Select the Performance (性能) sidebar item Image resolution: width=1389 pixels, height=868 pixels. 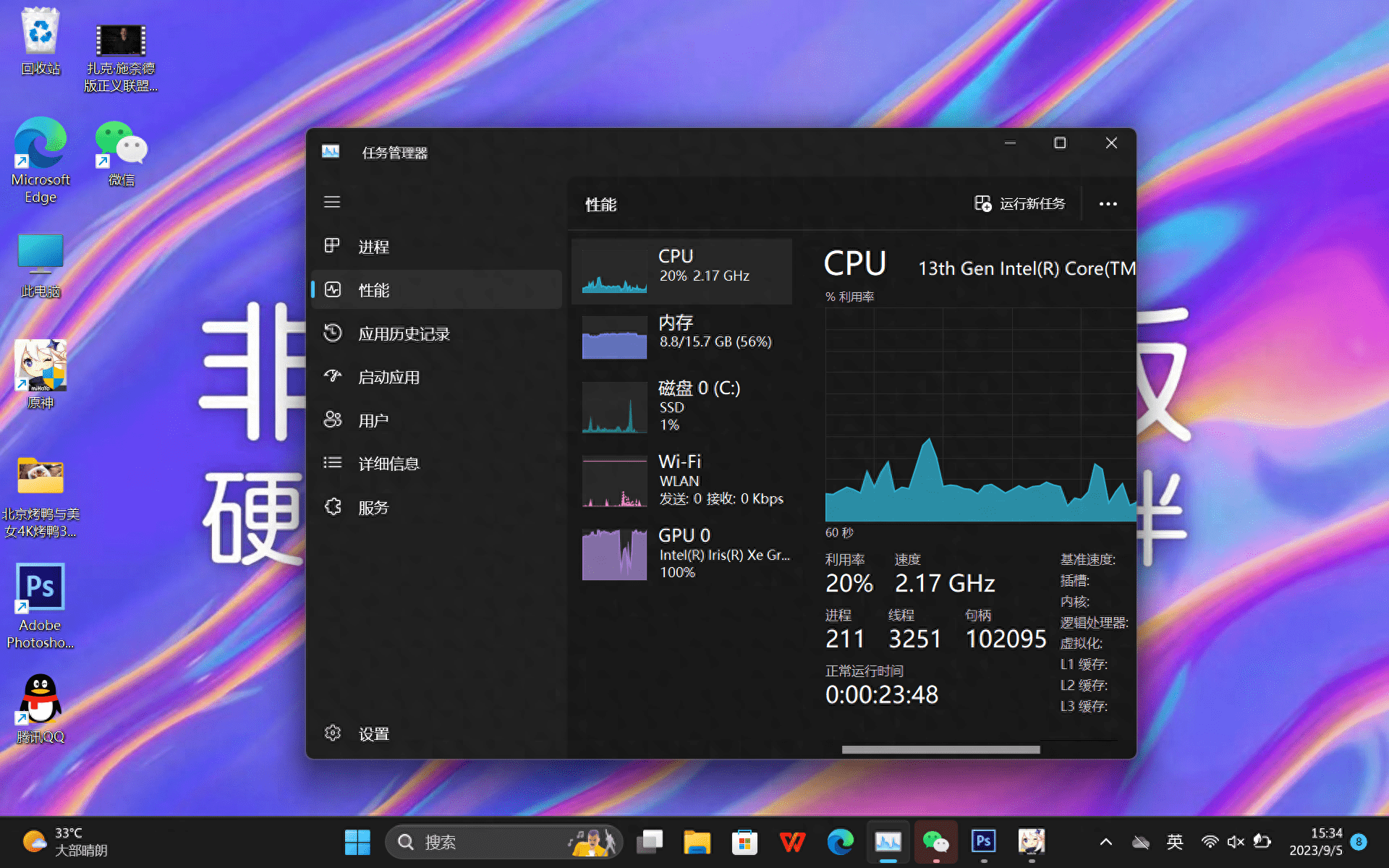[373, 290]
